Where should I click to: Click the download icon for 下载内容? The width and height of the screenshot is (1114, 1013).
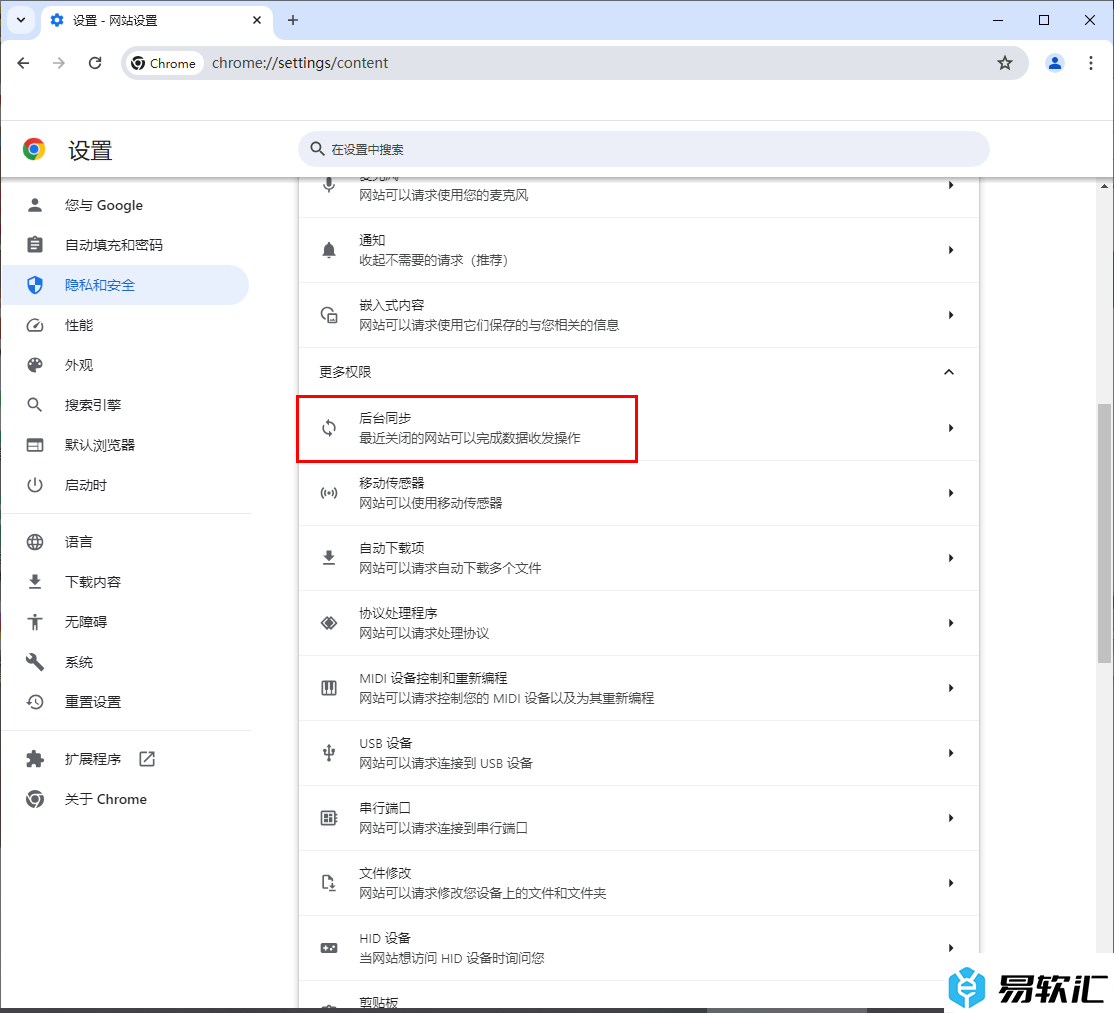click(x=35, y=582)
